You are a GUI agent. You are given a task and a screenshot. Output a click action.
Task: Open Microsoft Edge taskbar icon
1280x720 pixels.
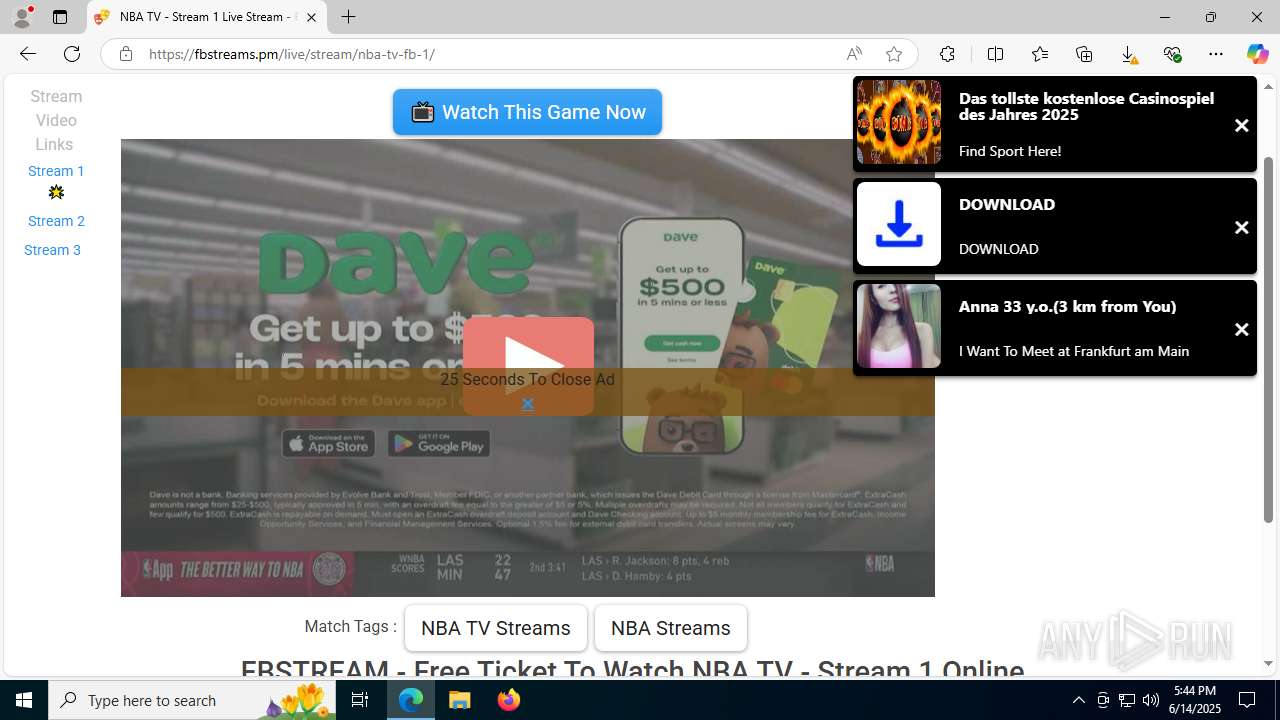click(x=411, y=700)
